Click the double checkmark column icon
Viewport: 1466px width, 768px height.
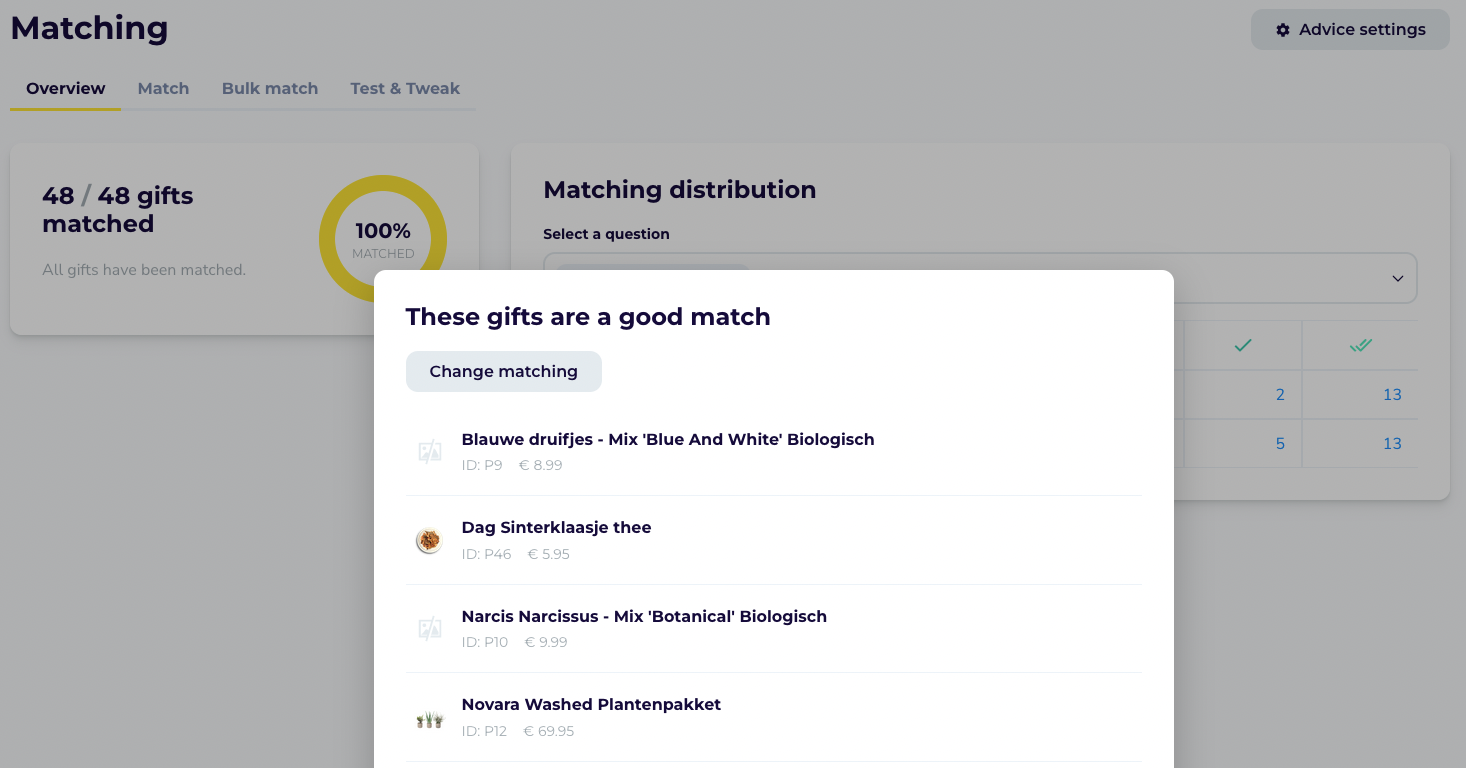[x=1360, y=345]
